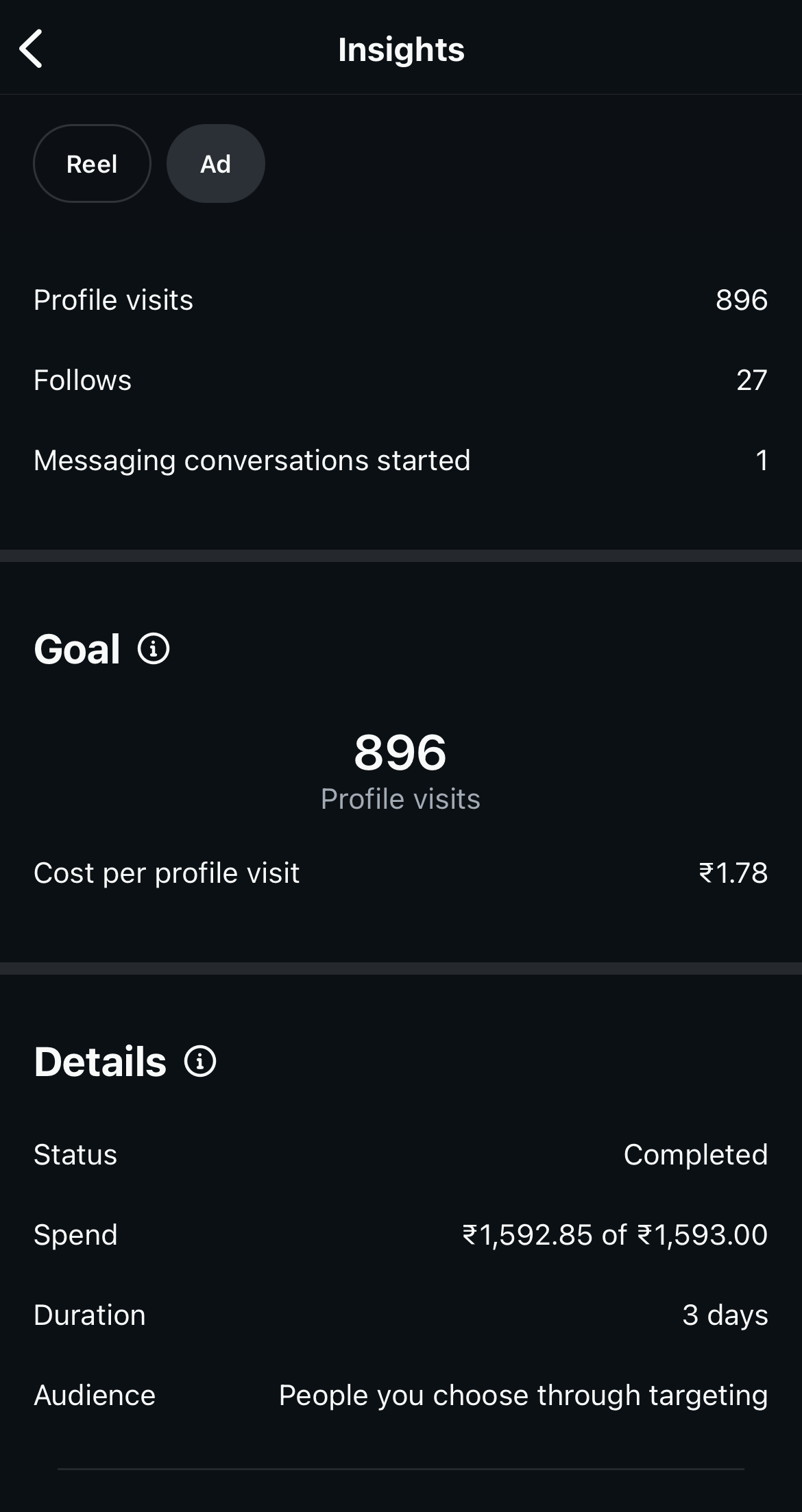The width and height of the screenshot is (802, 1512).
Task: Tap the Spend amount ₹1,592.85 of ₹1,593.00
Action: pos(615,1235)
